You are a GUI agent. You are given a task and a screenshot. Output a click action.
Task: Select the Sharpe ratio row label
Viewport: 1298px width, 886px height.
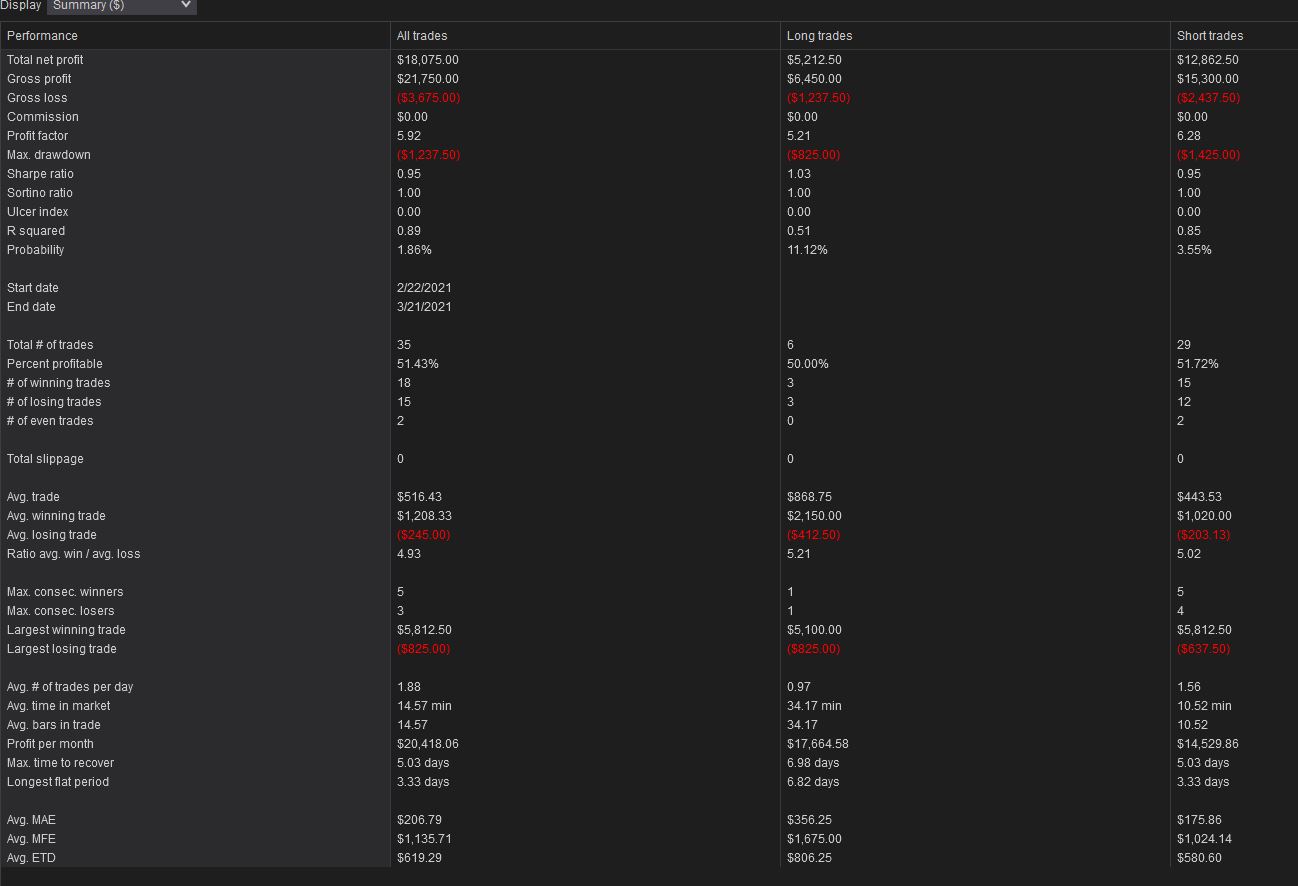[x=40, y=174]
